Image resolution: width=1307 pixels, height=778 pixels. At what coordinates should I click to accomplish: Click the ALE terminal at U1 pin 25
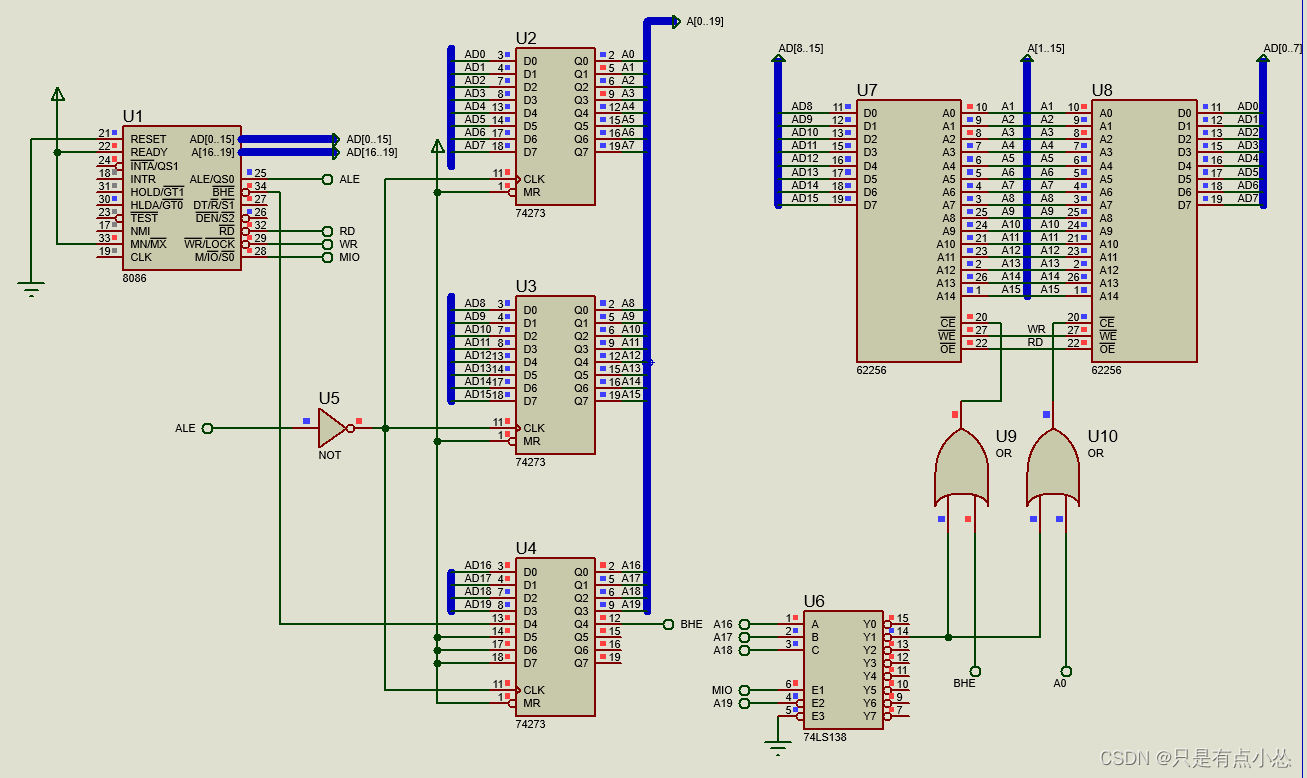327,179
